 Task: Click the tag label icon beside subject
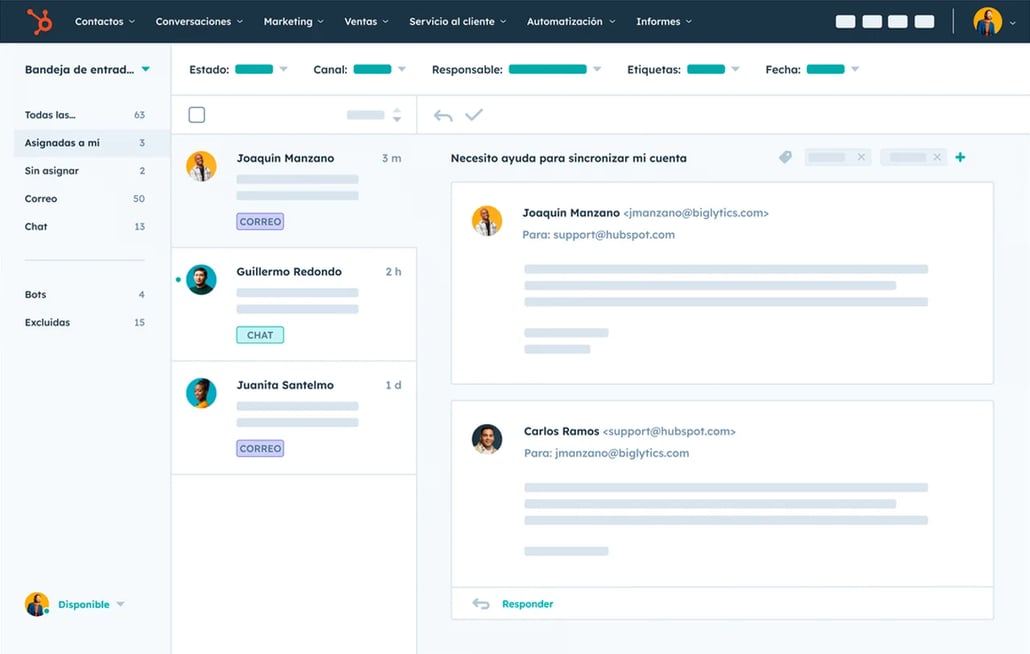(x=785, y=158)
